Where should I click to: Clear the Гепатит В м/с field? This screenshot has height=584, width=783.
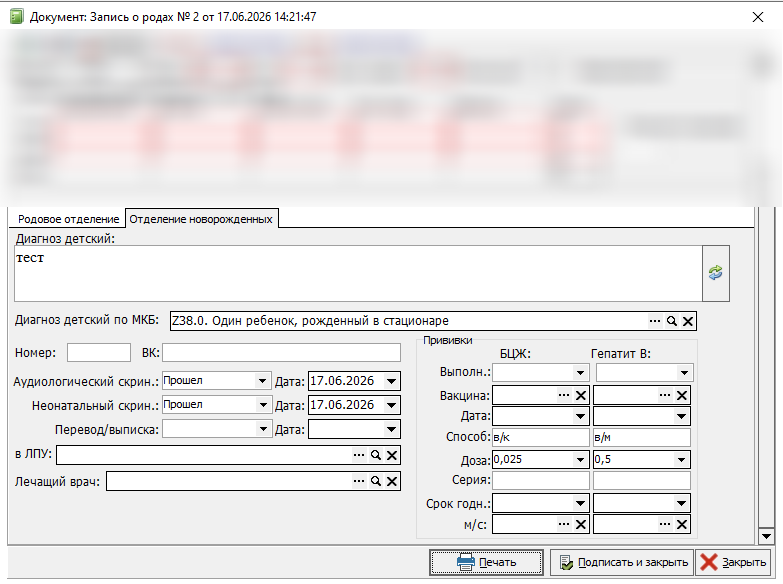coord(682,524)
